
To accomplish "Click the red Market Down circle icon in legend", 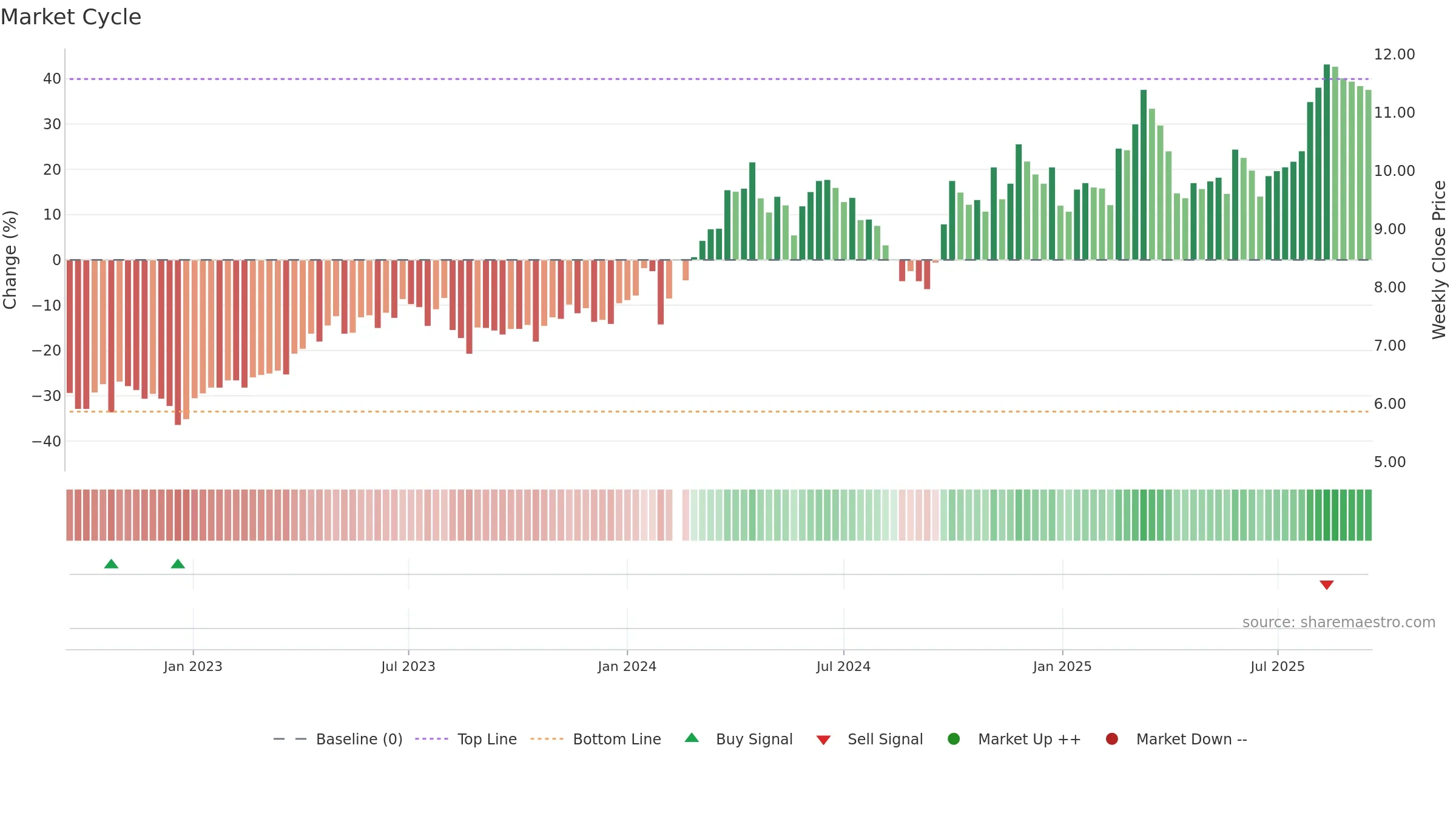I will (x=1112, y=739).
